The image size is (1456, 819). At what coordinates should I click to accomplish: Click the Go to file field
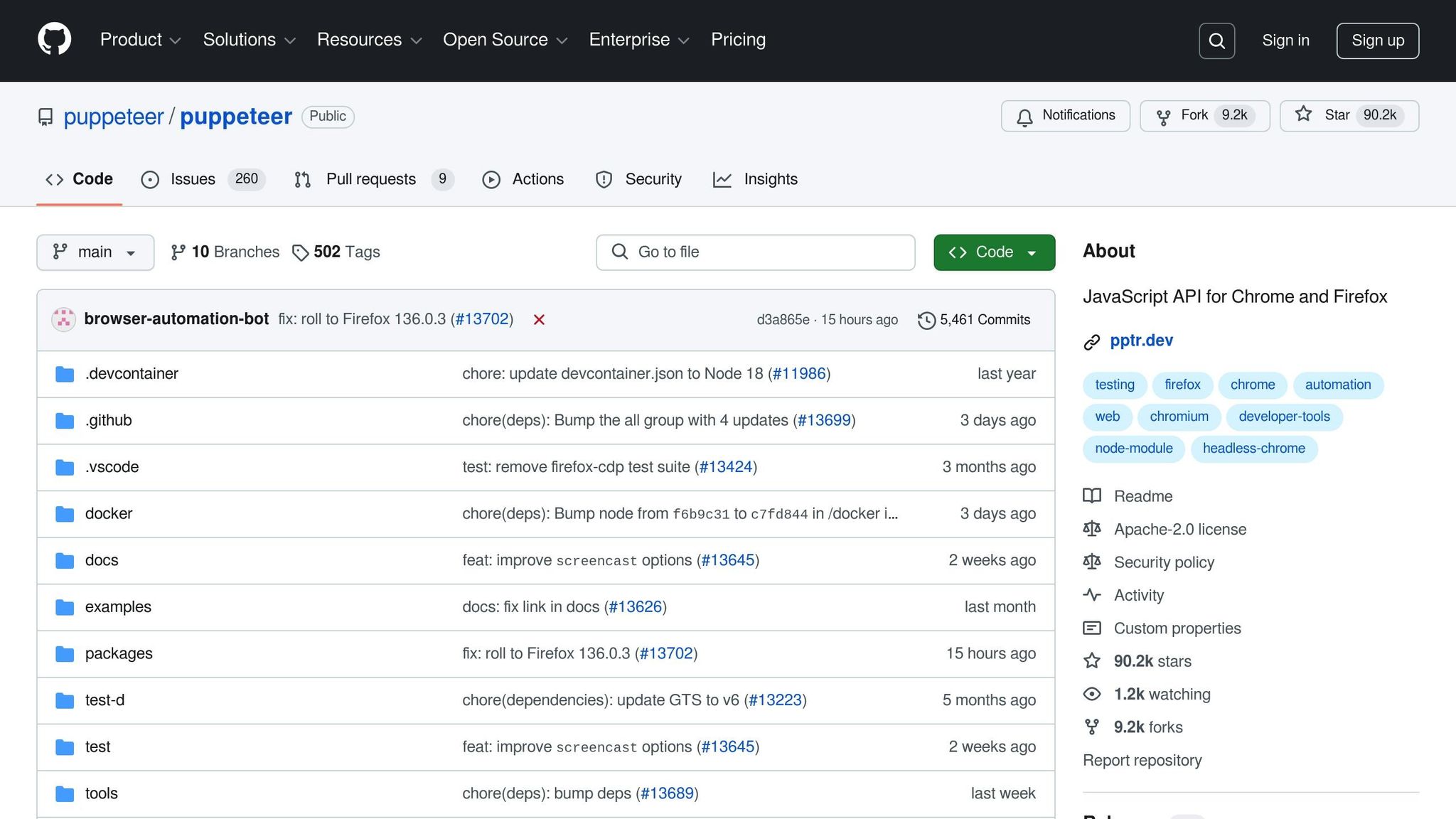(755, 252)
